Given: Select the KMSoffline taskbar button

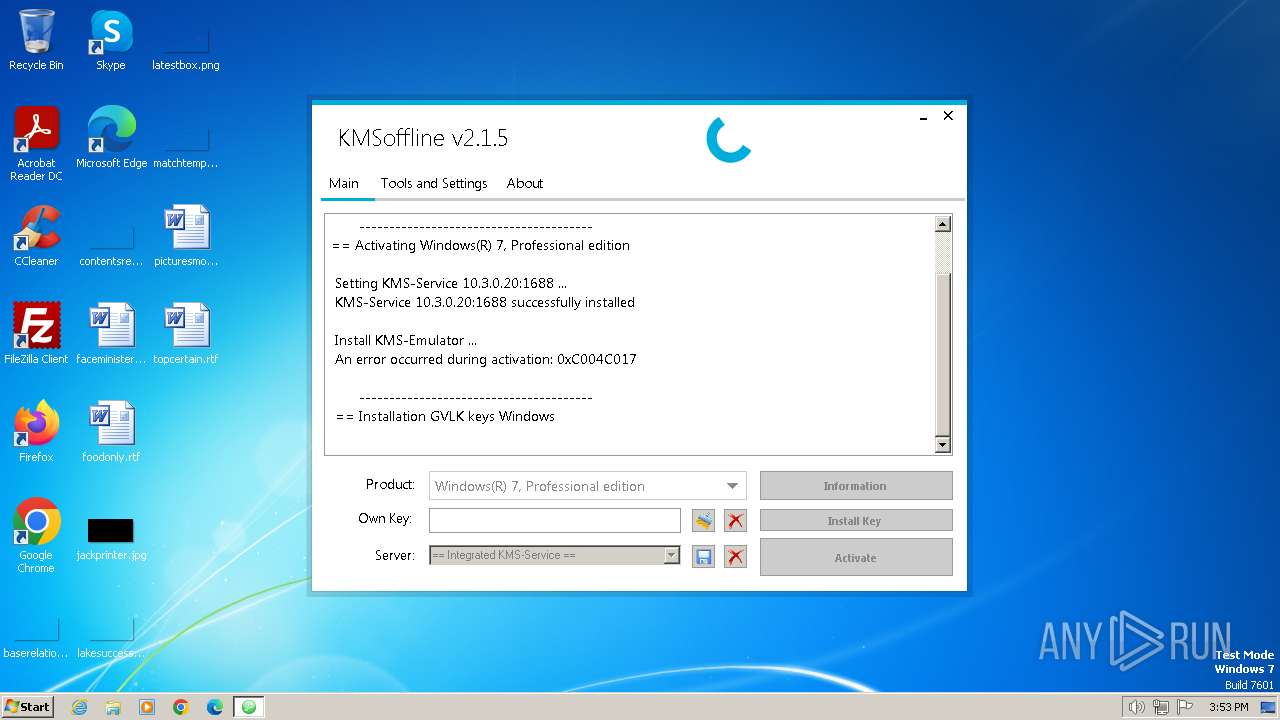Looking at the screenshot, I should [249, 707].
